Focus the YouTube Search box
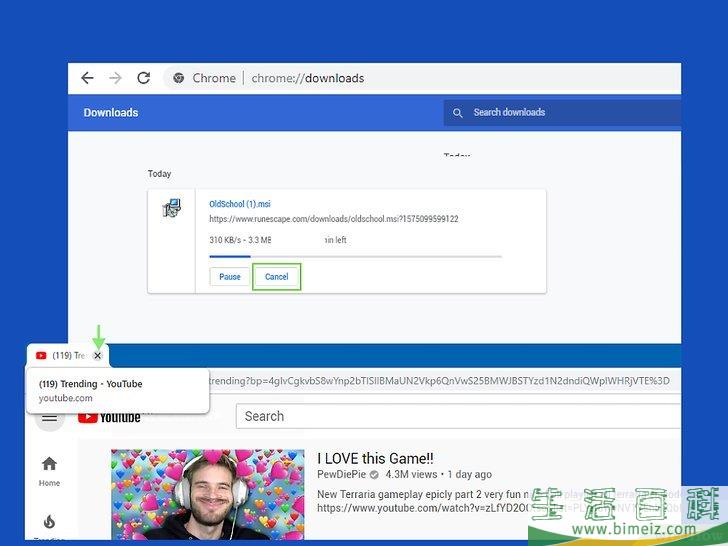Image resolution: width=728 pixels, height=546 pixels. click(x=458, y=416)
